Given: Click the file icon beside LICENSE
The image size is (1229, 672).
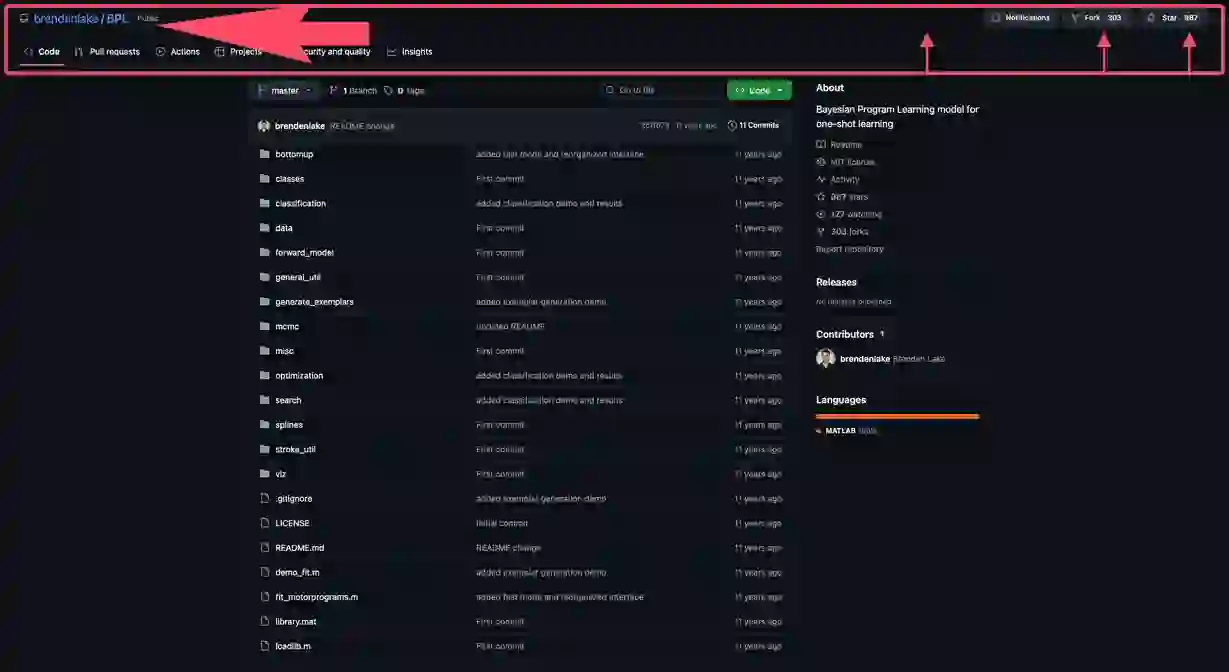Looking at the screenshot, I should 264,523.
